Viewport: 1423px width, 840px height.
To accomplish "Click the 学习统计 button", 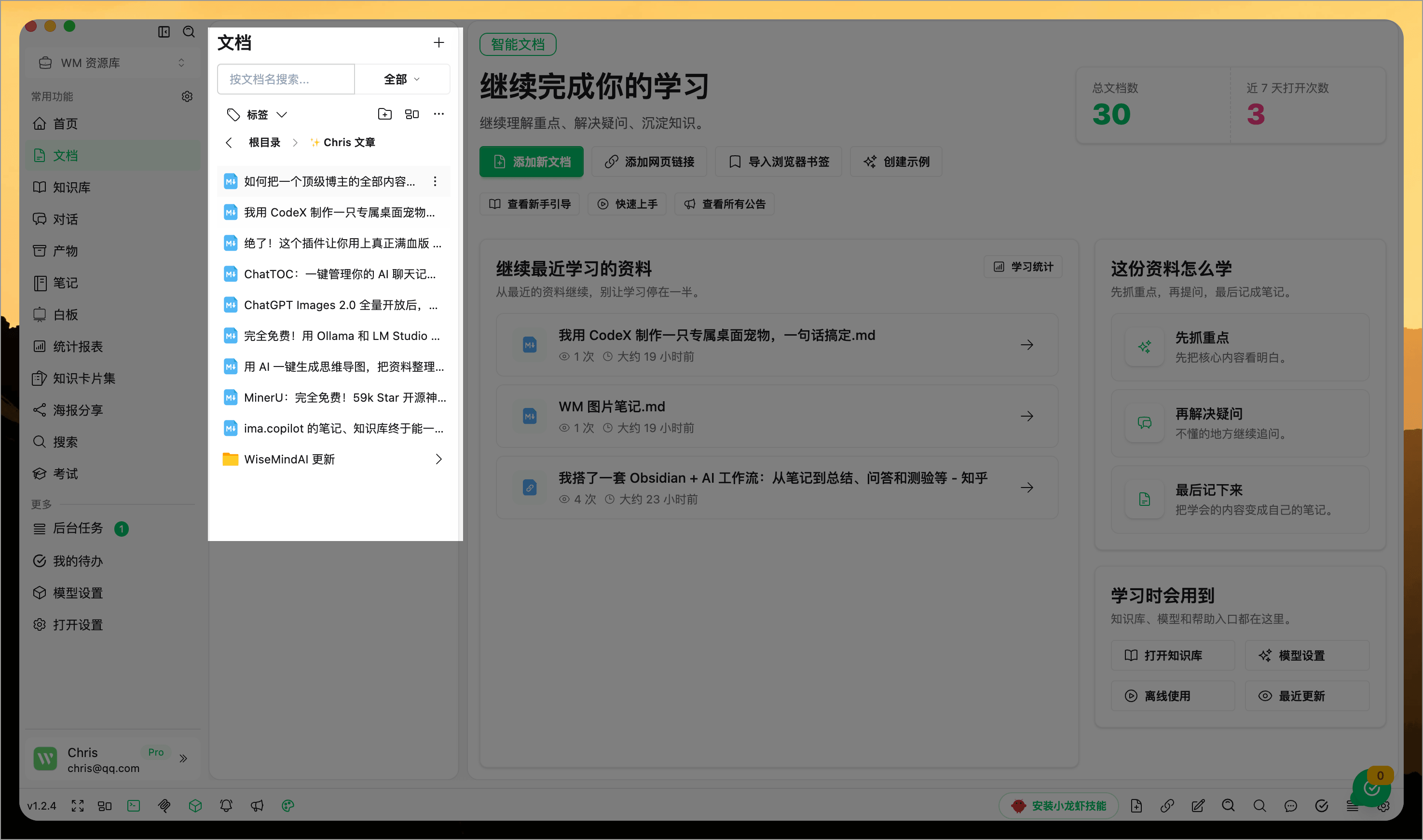I will pyautogui.click(x=1023, y=267).
